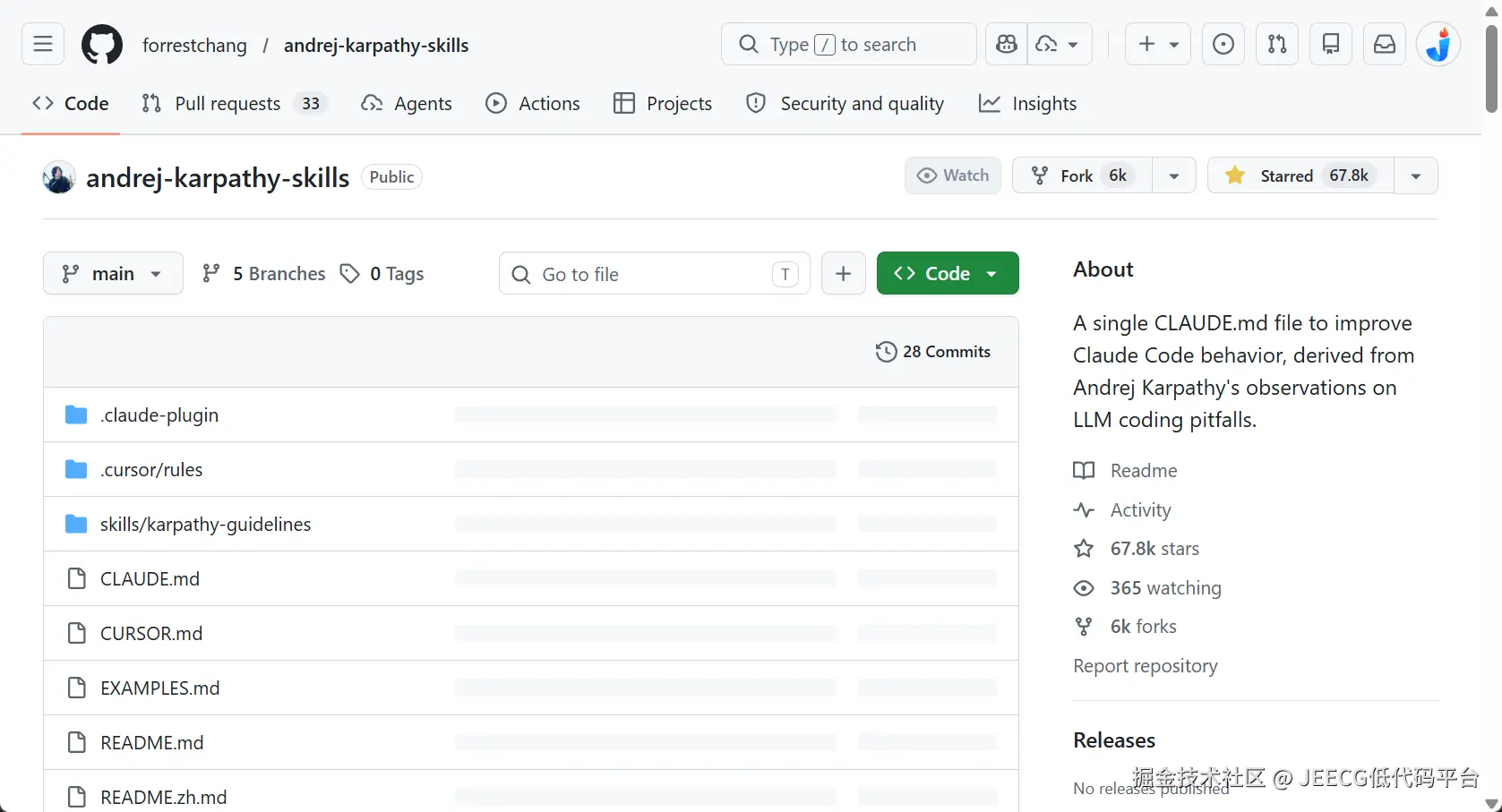Click the Go to file search field
Screen dimensions: 1502x812
(653, 273)
